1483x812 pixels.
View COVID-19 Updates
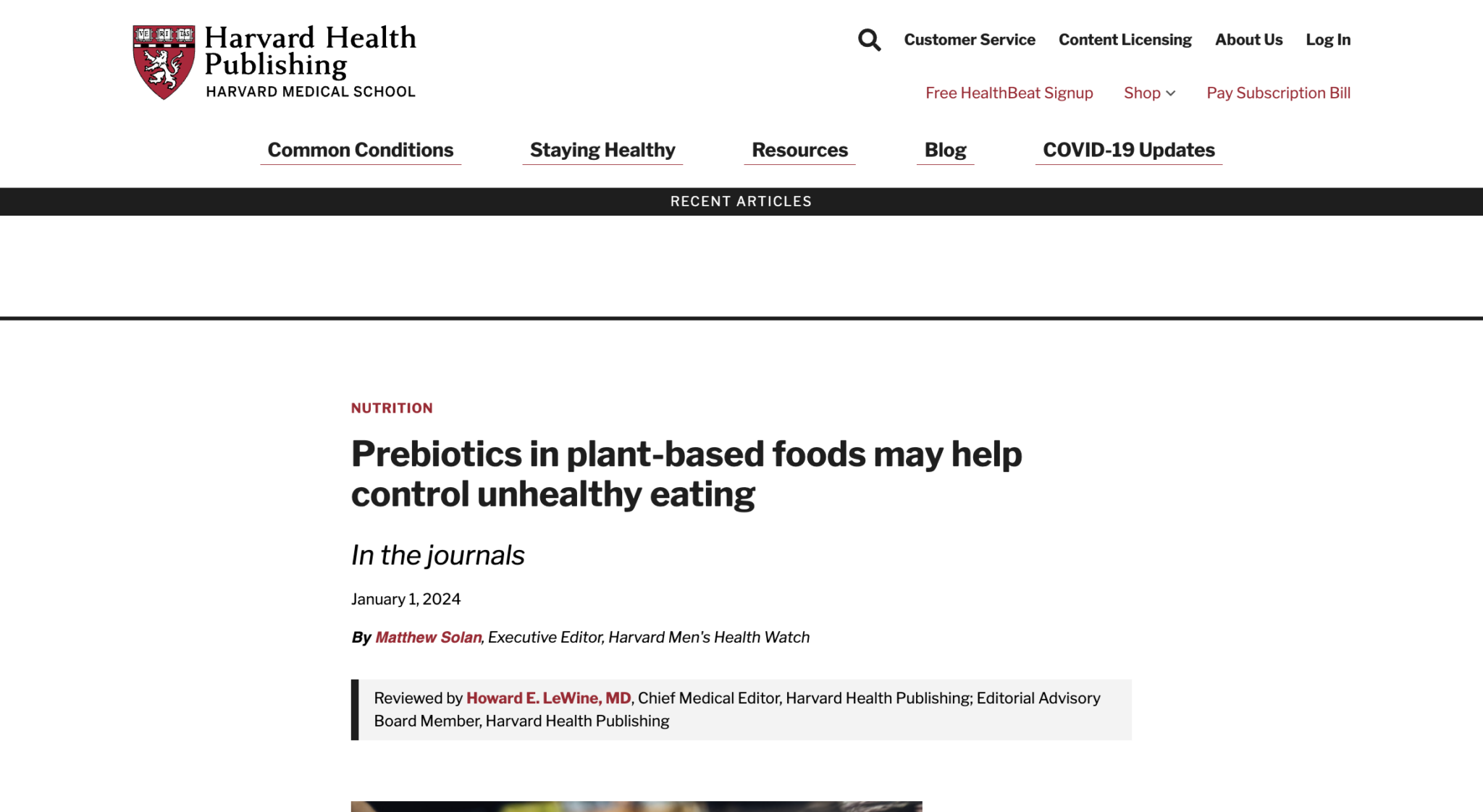click(1128, 150)
